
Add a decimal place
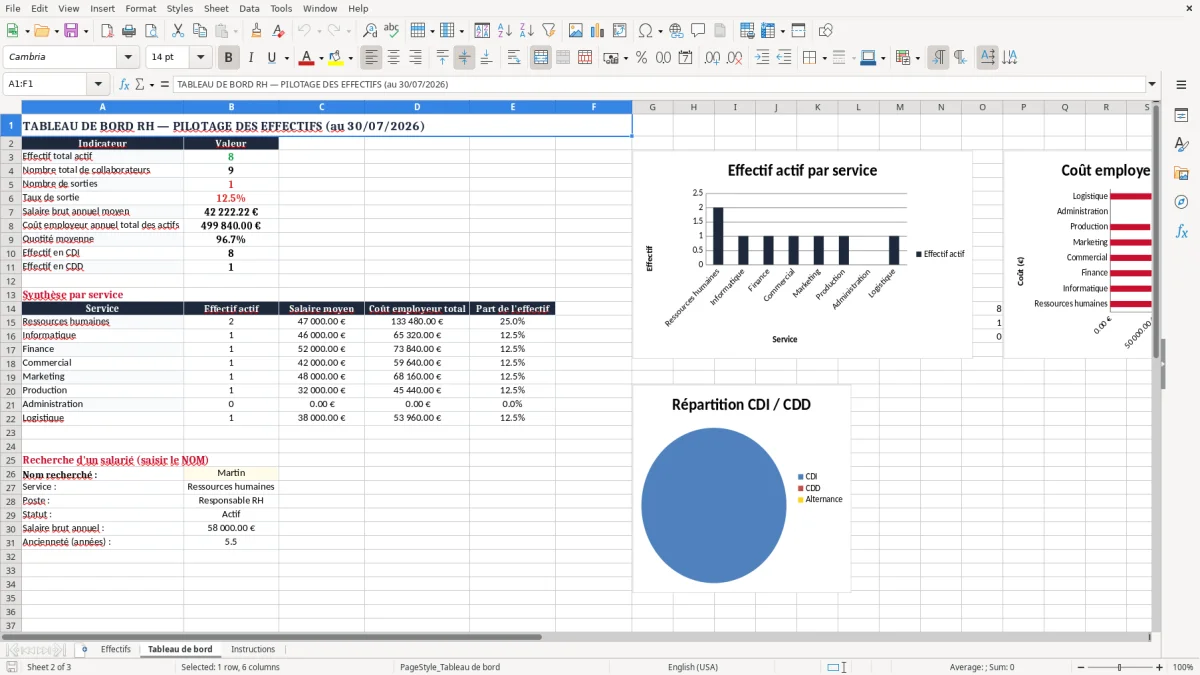coord(712,58)
